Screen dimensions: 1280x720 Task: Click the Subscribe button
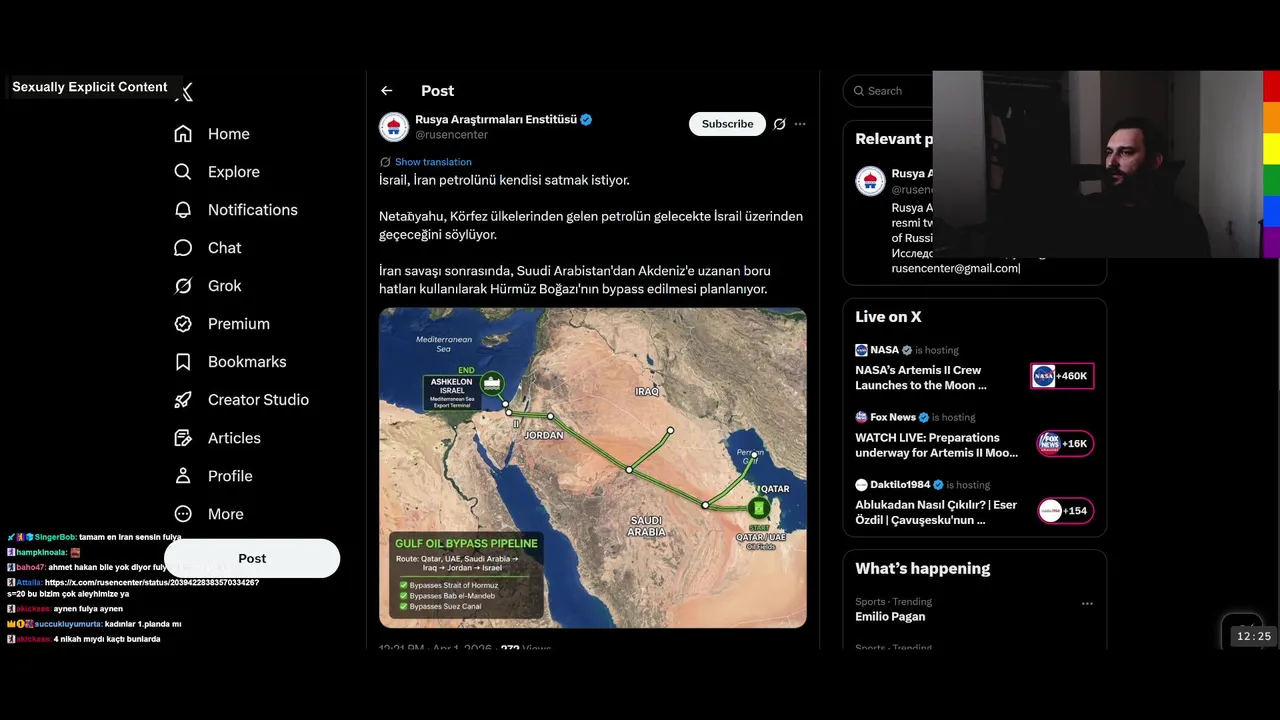click(727, 124)
